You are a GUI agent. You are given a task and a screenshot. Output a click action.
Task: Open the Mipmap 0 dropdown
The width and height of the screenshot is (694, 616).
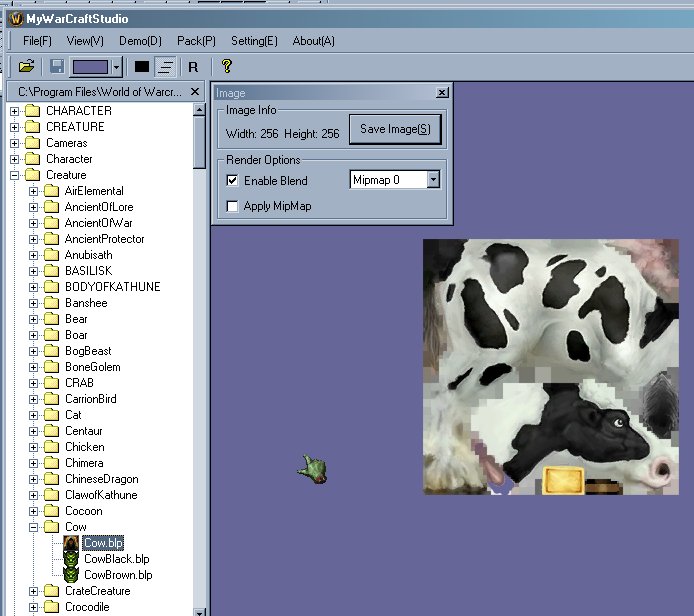[x=433, y=180]
